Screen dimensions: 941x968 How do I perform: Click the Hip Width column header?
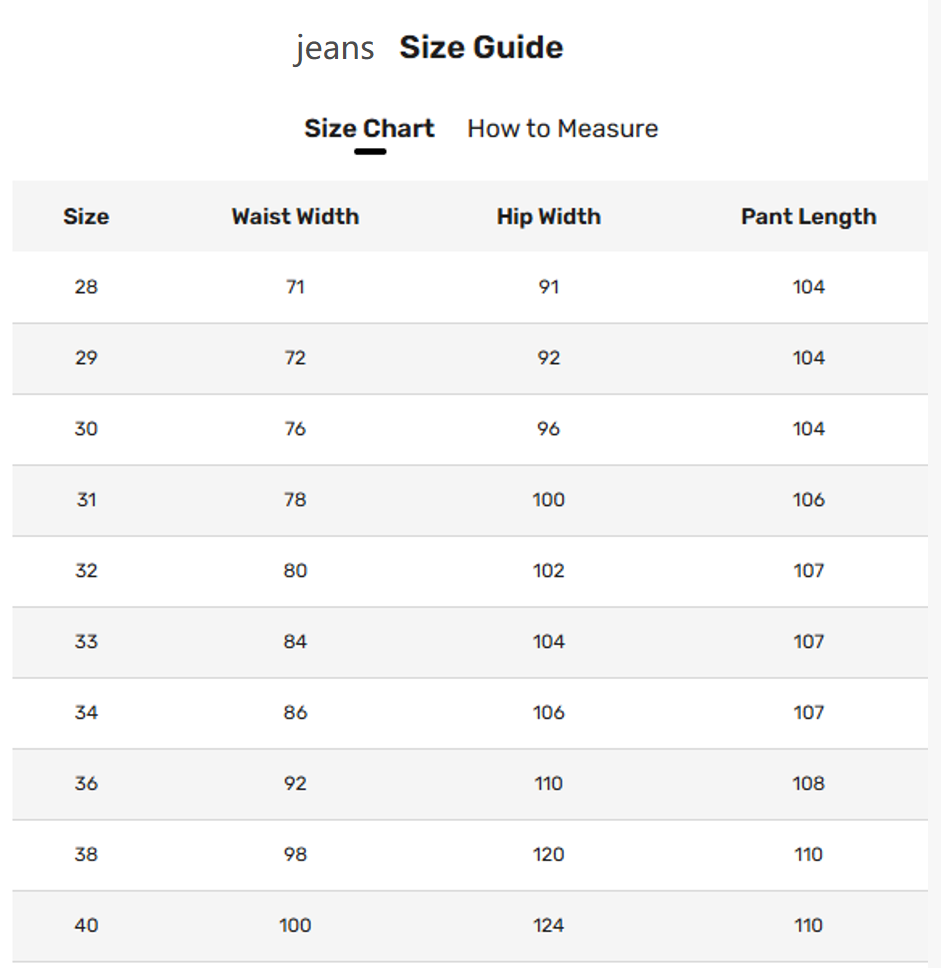(x=548, y=217)
